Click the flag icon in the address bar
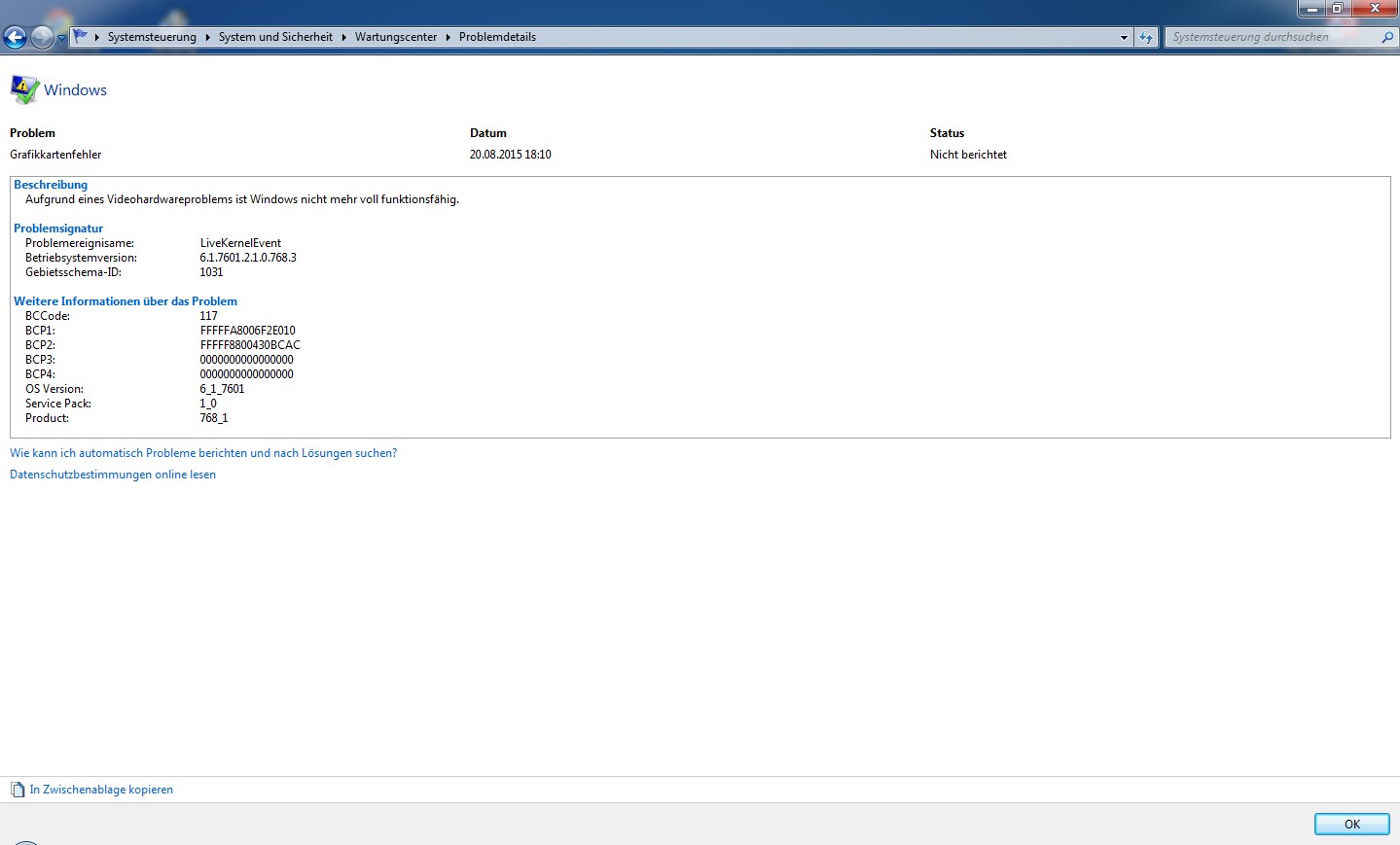The height and width of the screenshot is (845, 1400). click(81, 36)
